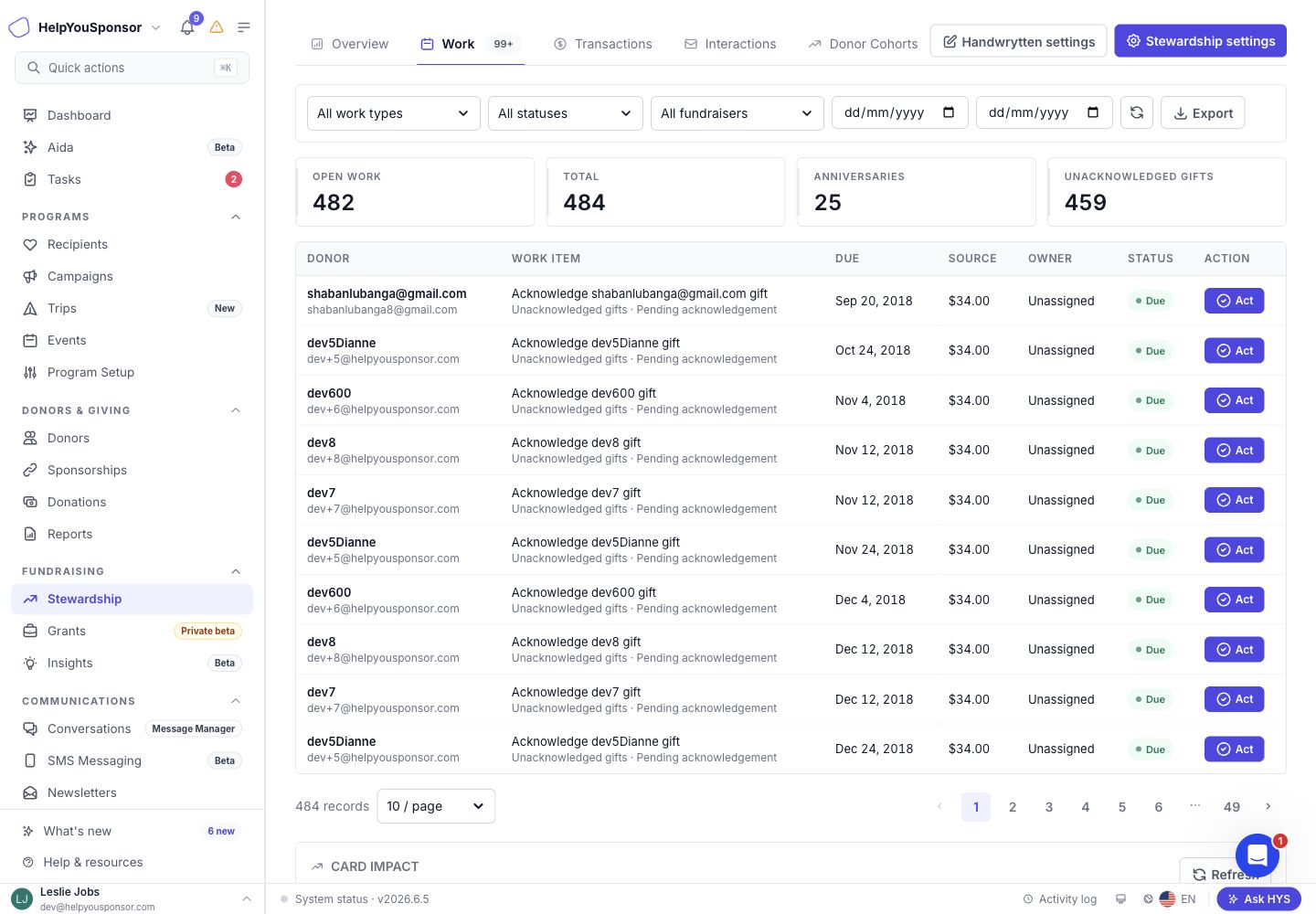Open the notifications bell
The image size is (1316, 914).
coord(187,27)
